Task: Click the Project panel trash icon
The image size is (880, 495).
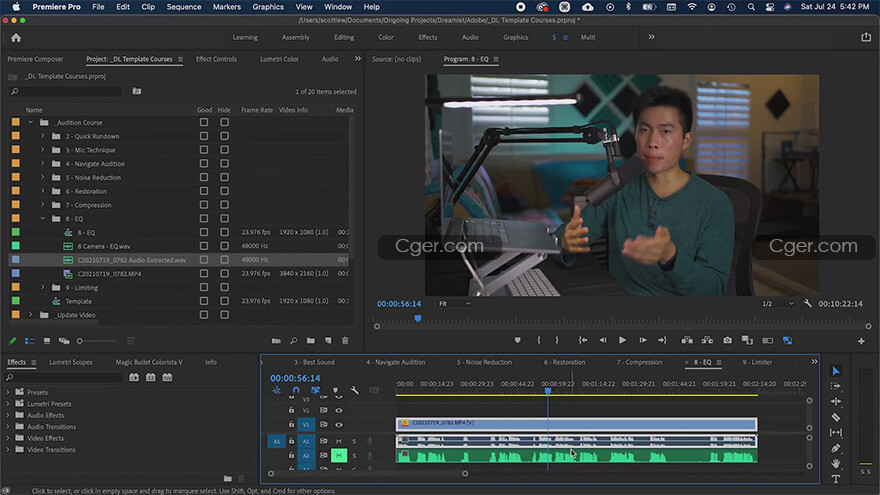Action: pos(345,341)
